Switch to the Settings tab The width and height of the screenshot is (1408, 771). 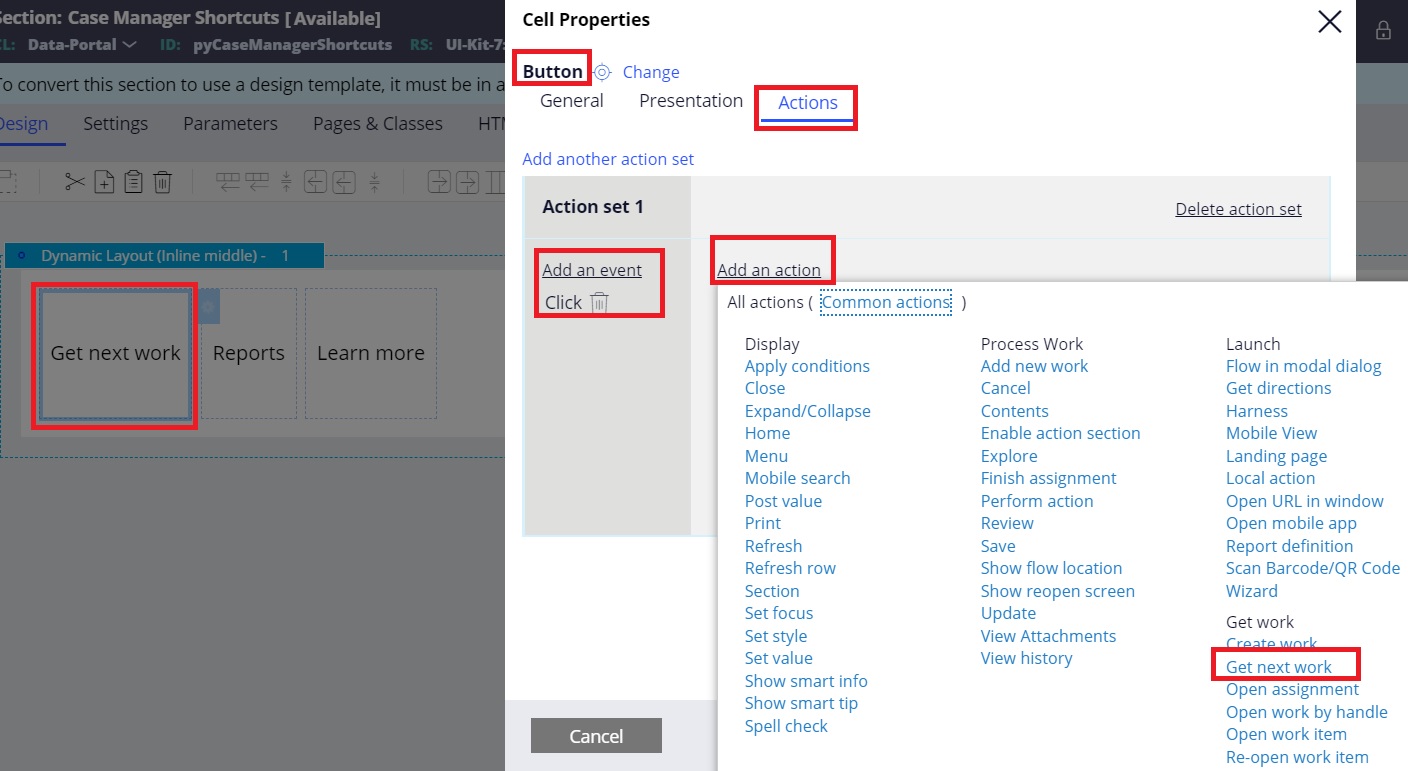coord(115,123)
